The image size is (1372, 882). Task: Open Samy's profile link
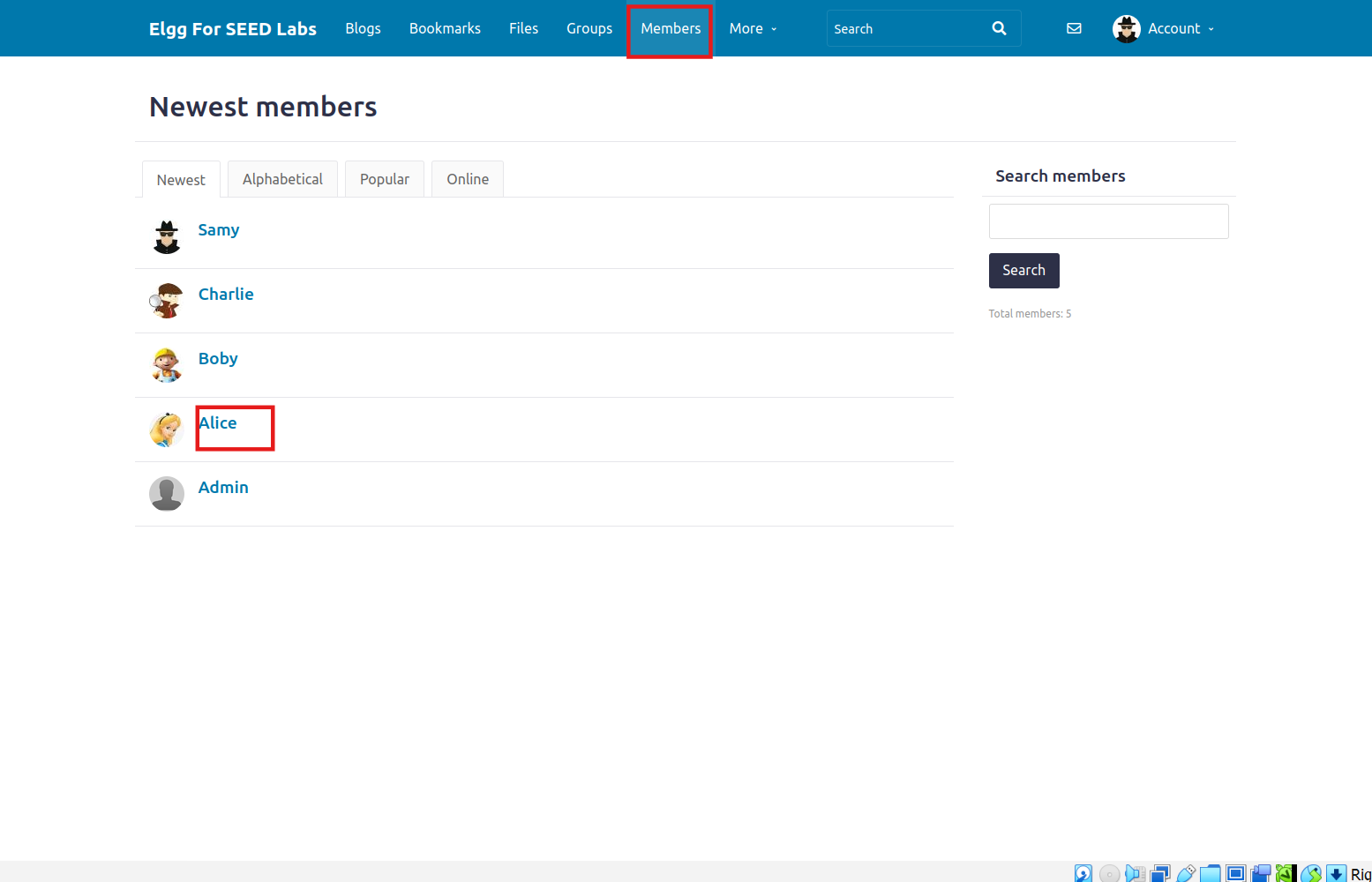coord(219,229)
